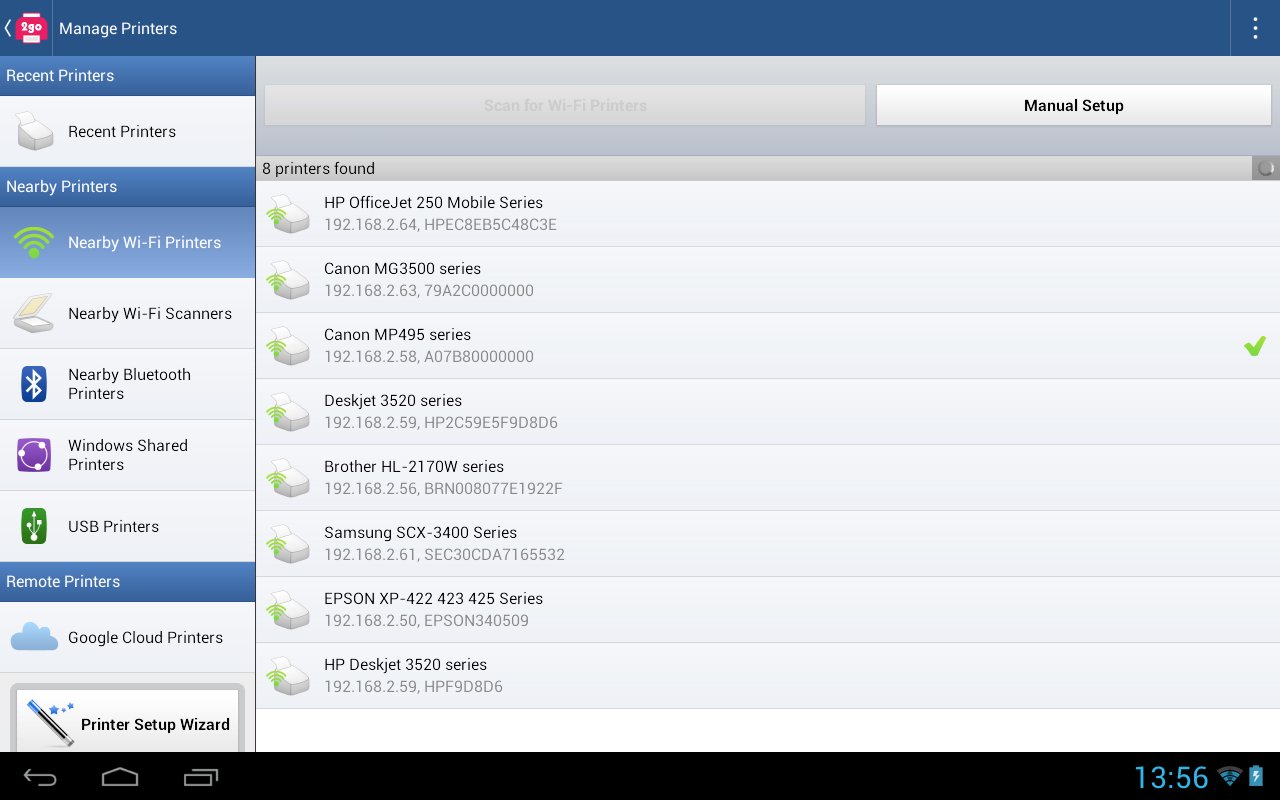1280x800 pixels.
Task: Click the printer icon beside Brother HL-2170W series
Action: pyautogui.click(x=289, y=478)
